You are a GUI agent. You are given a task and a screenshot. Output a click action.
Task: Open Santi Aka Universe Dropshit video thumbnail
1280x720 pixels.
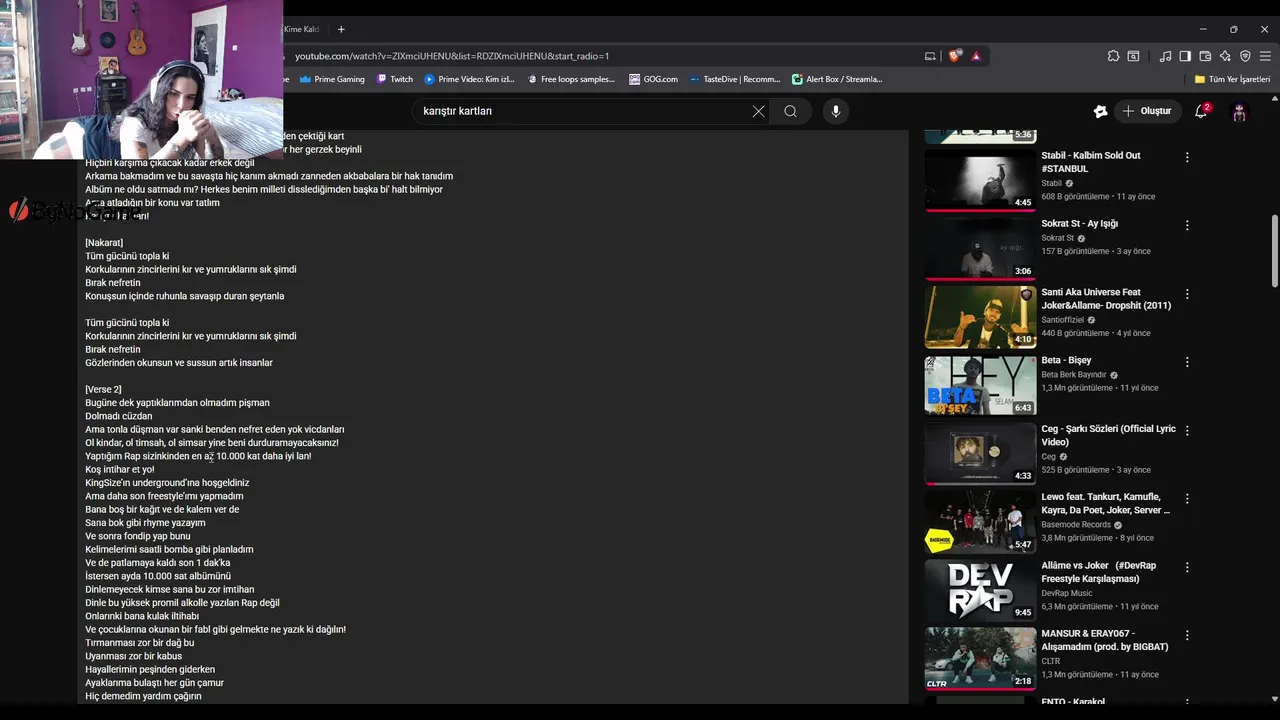980,317
